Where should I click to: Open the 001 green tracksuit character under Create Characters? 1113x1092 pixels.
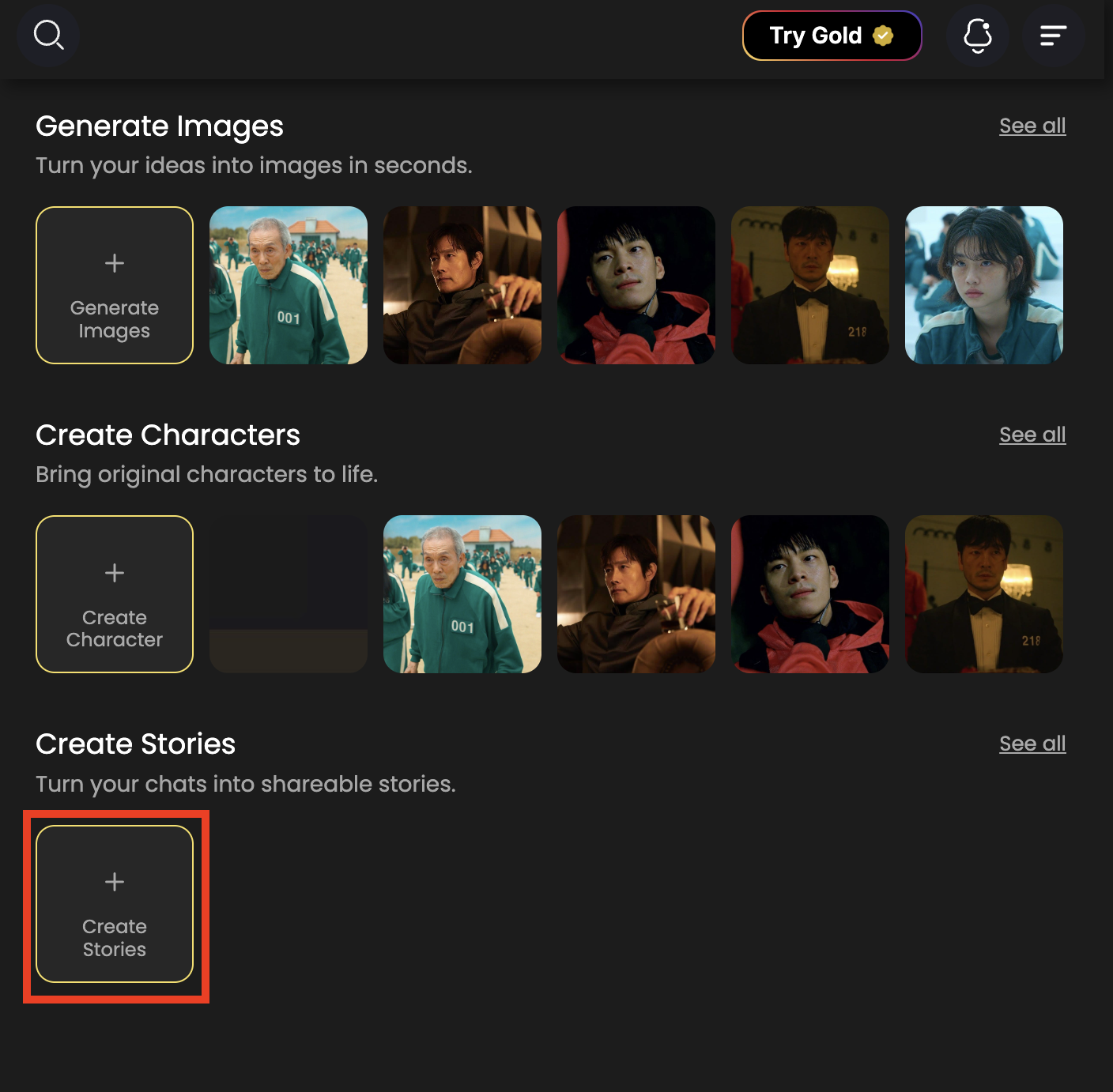point(462,594)
